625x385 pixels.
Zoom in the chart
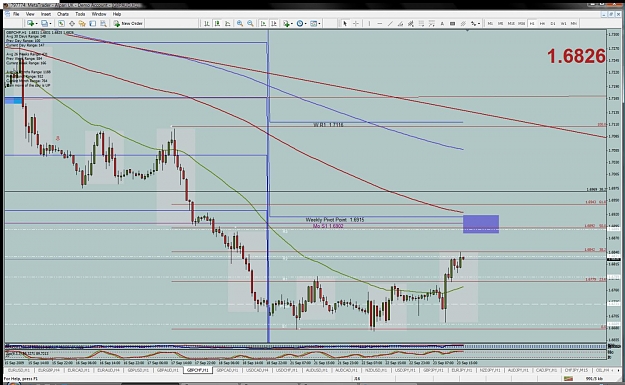240,24
